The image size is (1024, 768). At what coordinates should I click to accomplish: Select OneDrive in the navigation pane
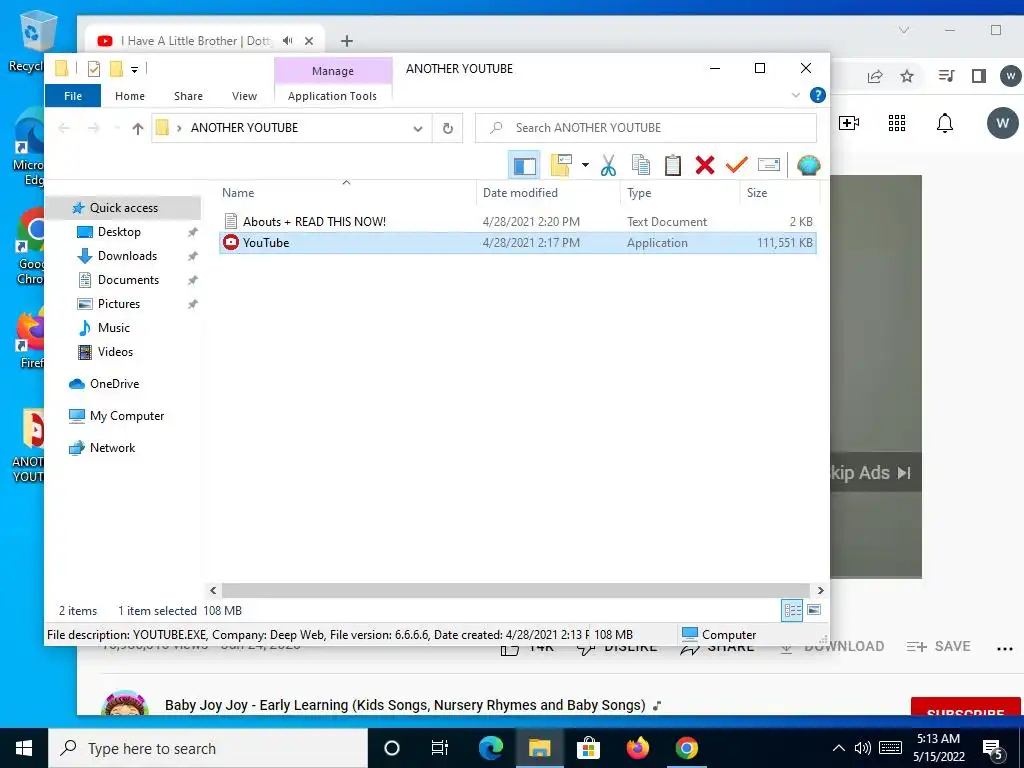114,384
